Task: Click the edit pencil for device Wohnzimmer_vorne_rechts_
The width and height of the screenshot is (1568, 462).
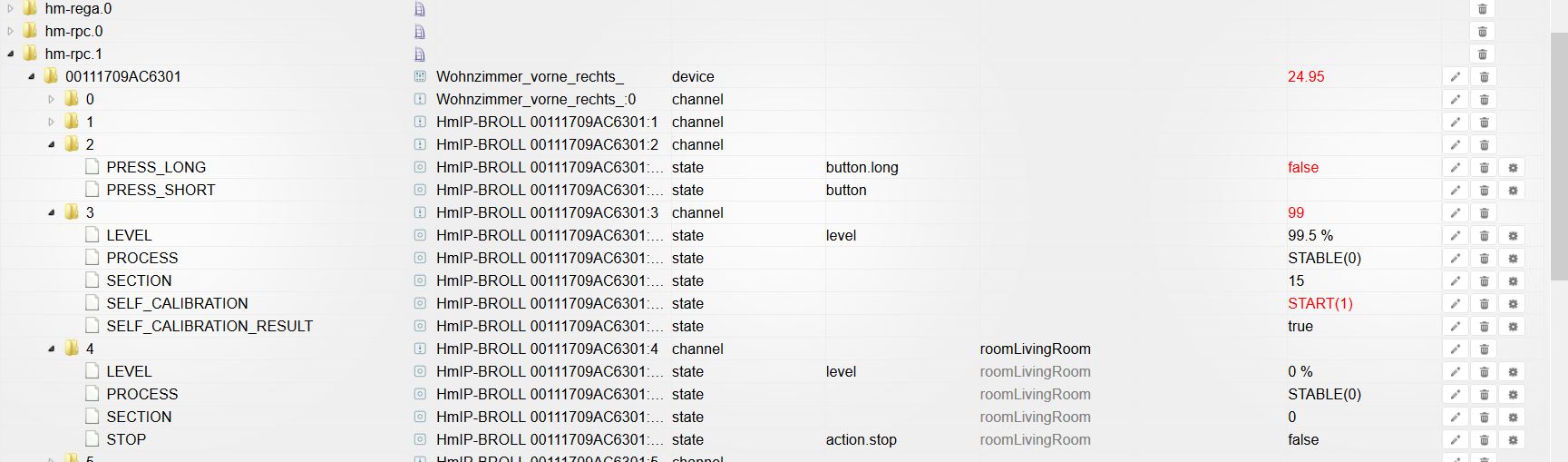Action: (1455, 77)
